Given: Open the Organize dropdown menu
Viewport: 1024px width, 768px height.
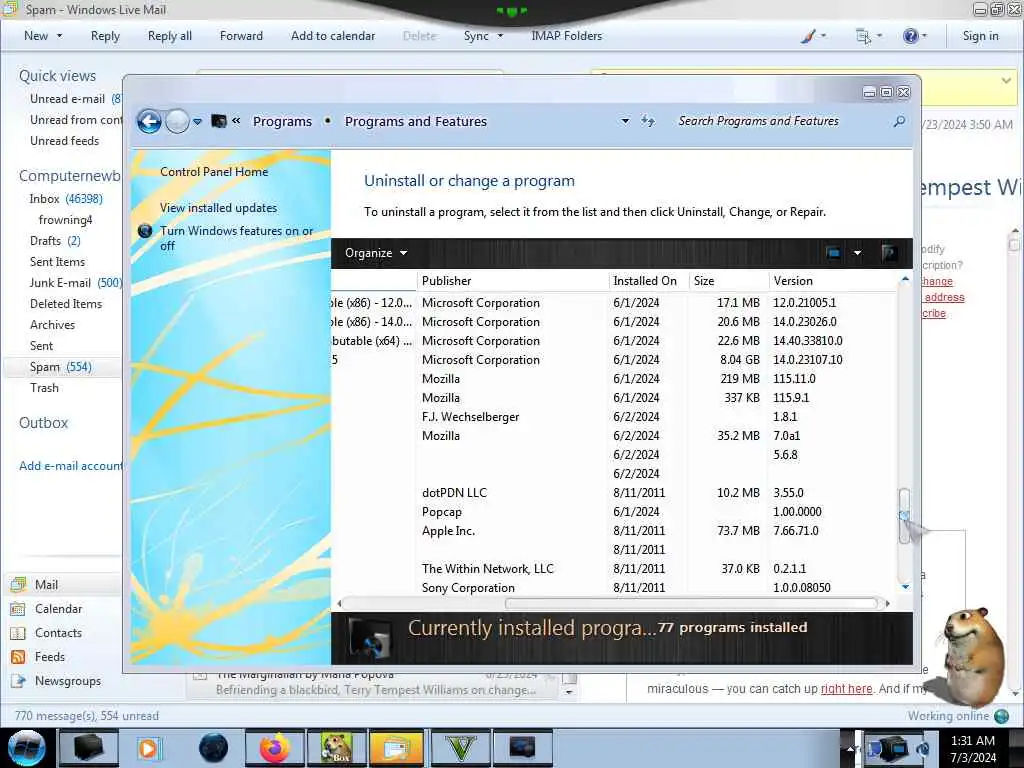Looking at the screenshot, I should [x=376, y=253].
